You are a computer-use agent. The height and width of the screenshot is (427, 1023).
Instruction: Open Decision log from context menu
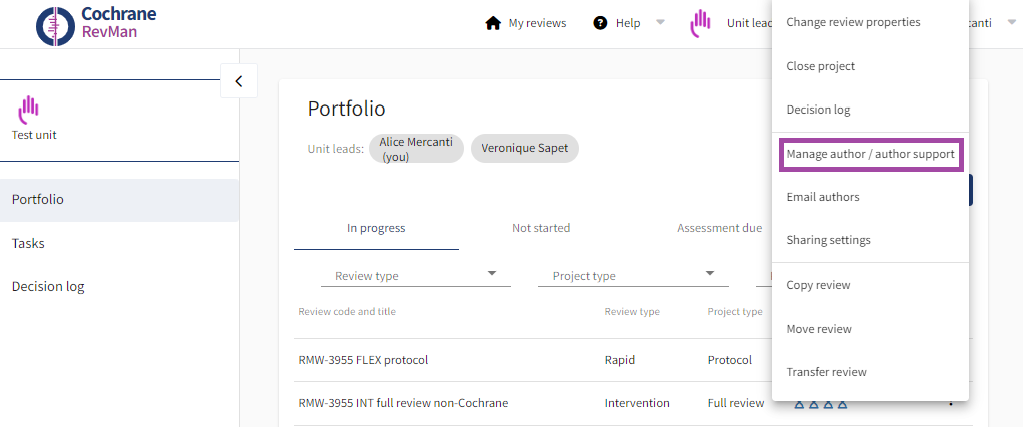tap(818, 110)
